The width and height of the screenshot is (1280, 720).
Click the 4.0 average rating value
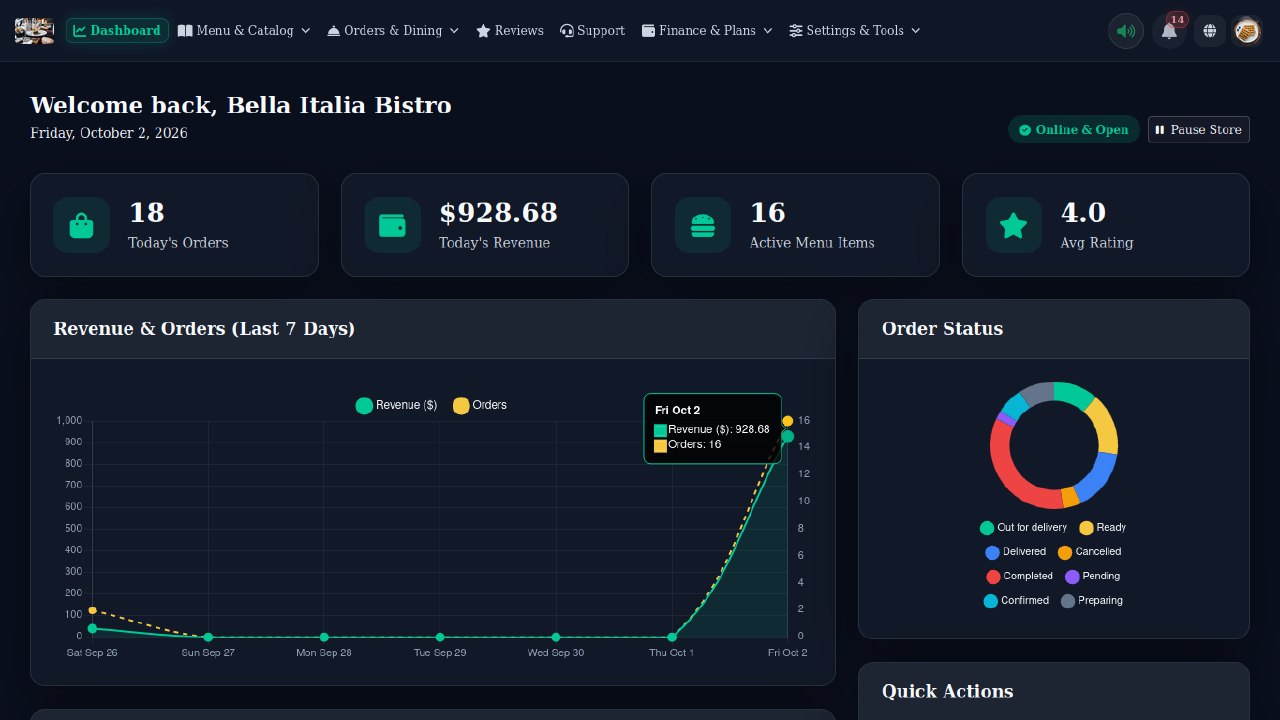point(1083,213)
